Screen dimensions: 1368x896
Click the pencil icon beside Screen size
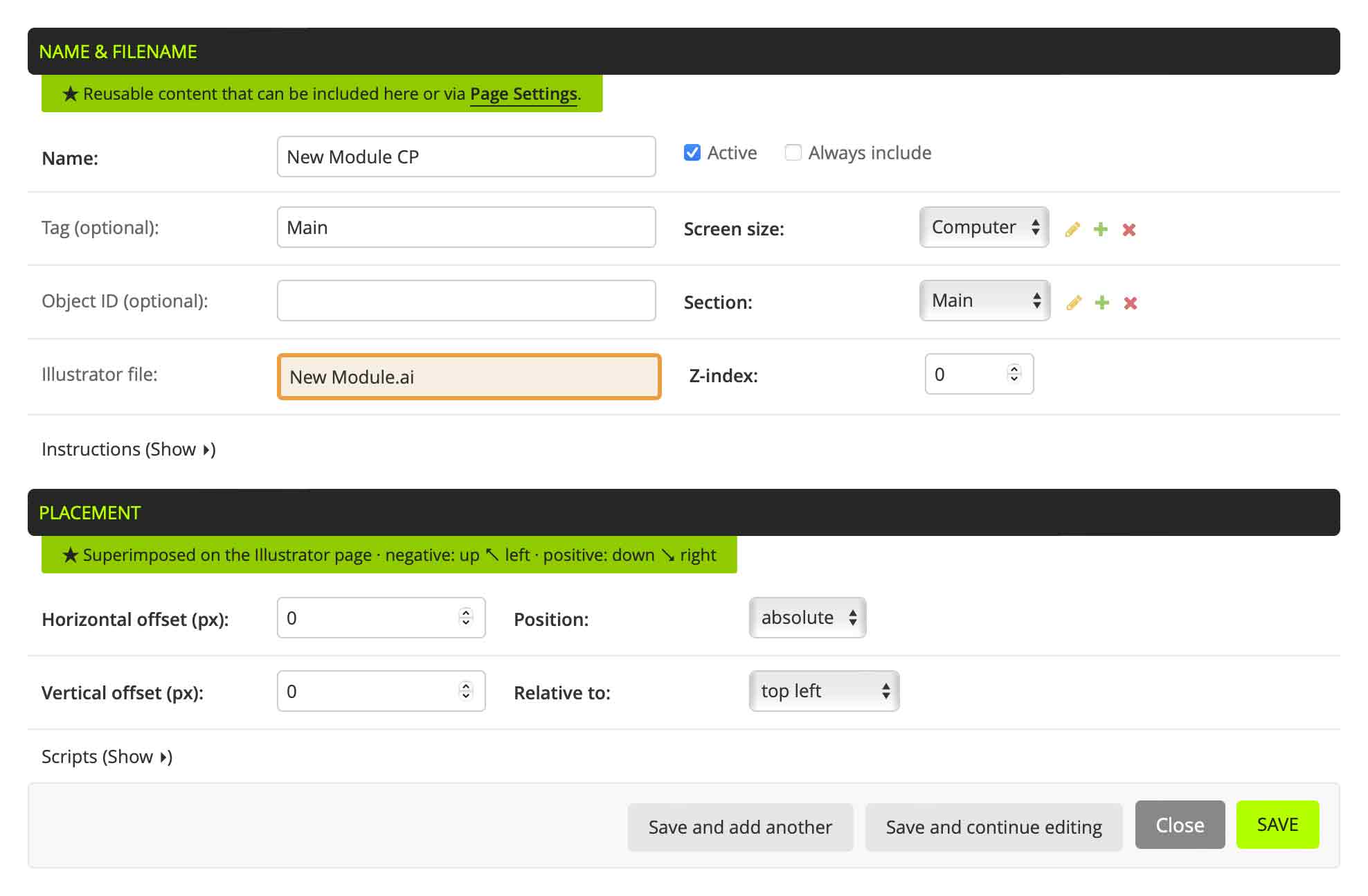coord(1072,229)
